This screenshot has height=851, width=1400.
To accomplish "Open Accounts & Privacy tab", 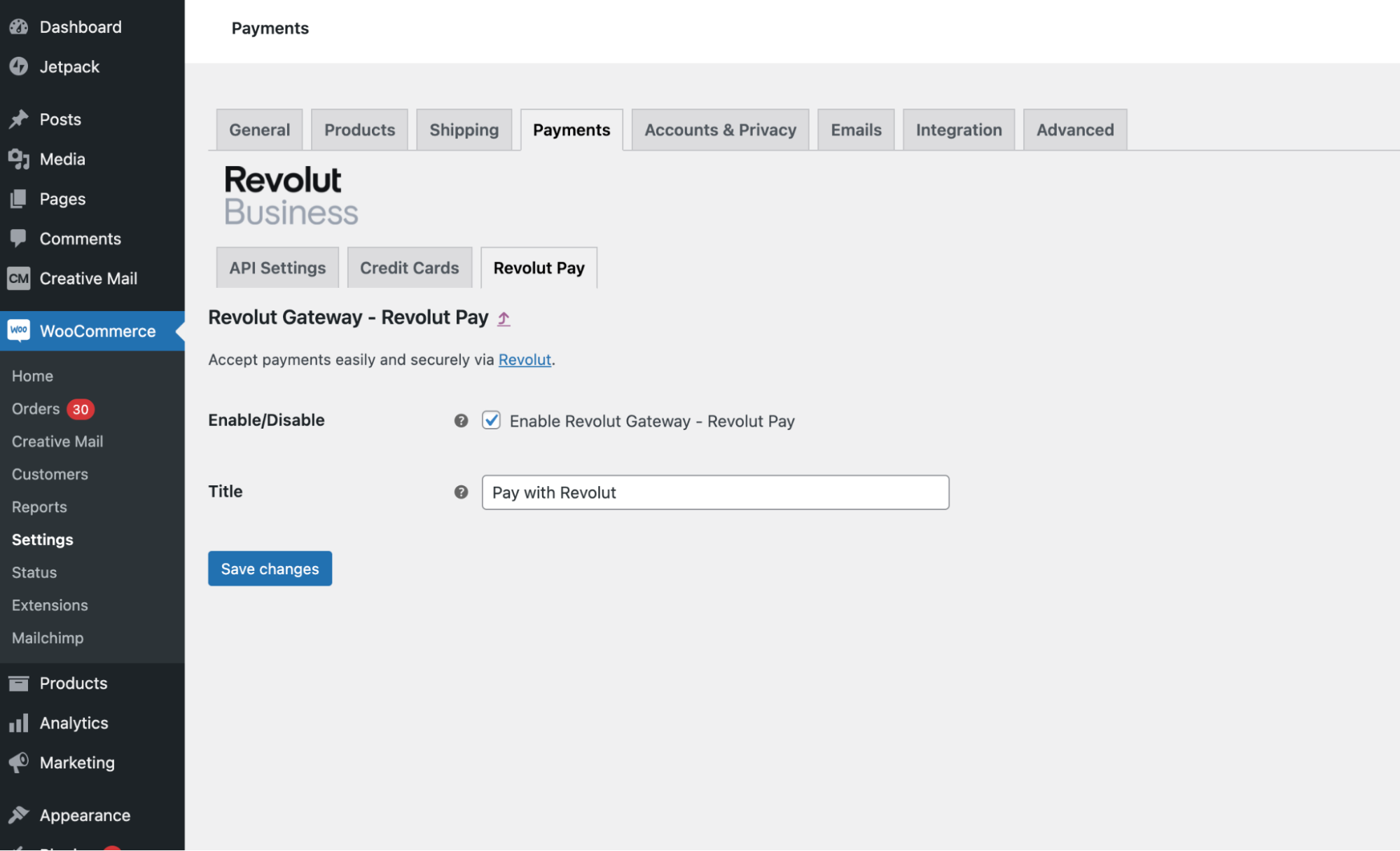I will point(720,130).
